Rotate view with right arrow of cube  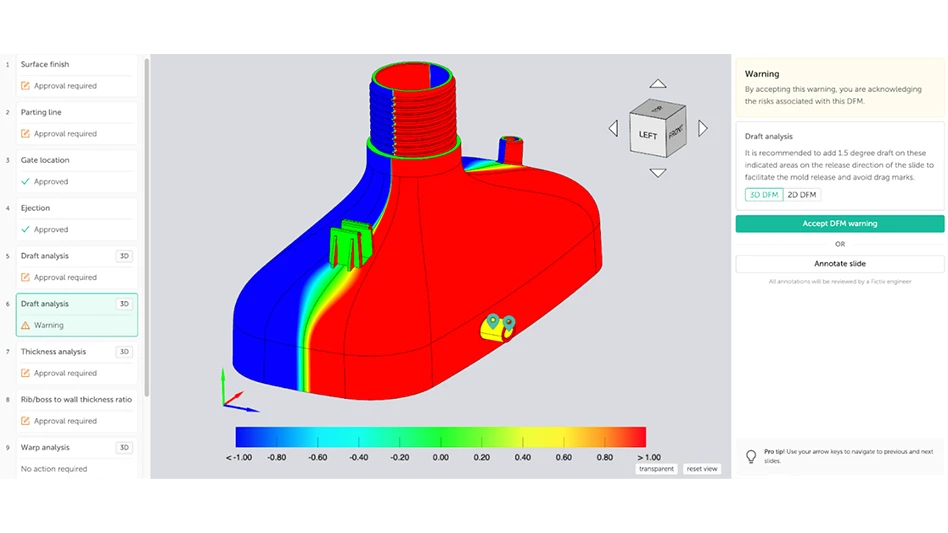[x=702, y=128]
